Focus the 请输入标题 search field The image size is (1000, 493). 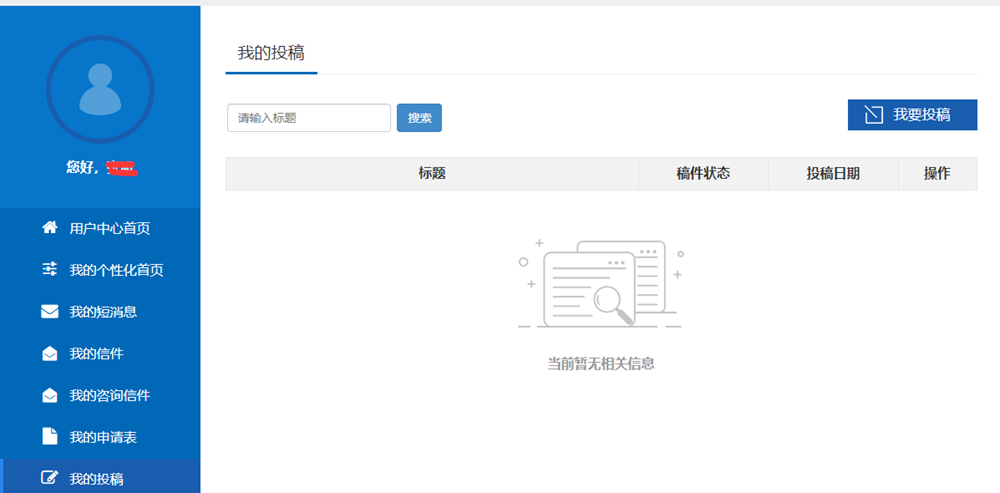(308, 118)
